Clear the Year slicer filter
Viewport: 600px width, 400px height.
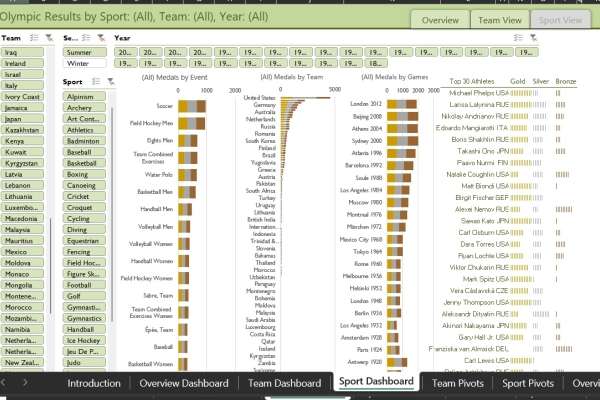pyautogui.click(x=533, y=38)
